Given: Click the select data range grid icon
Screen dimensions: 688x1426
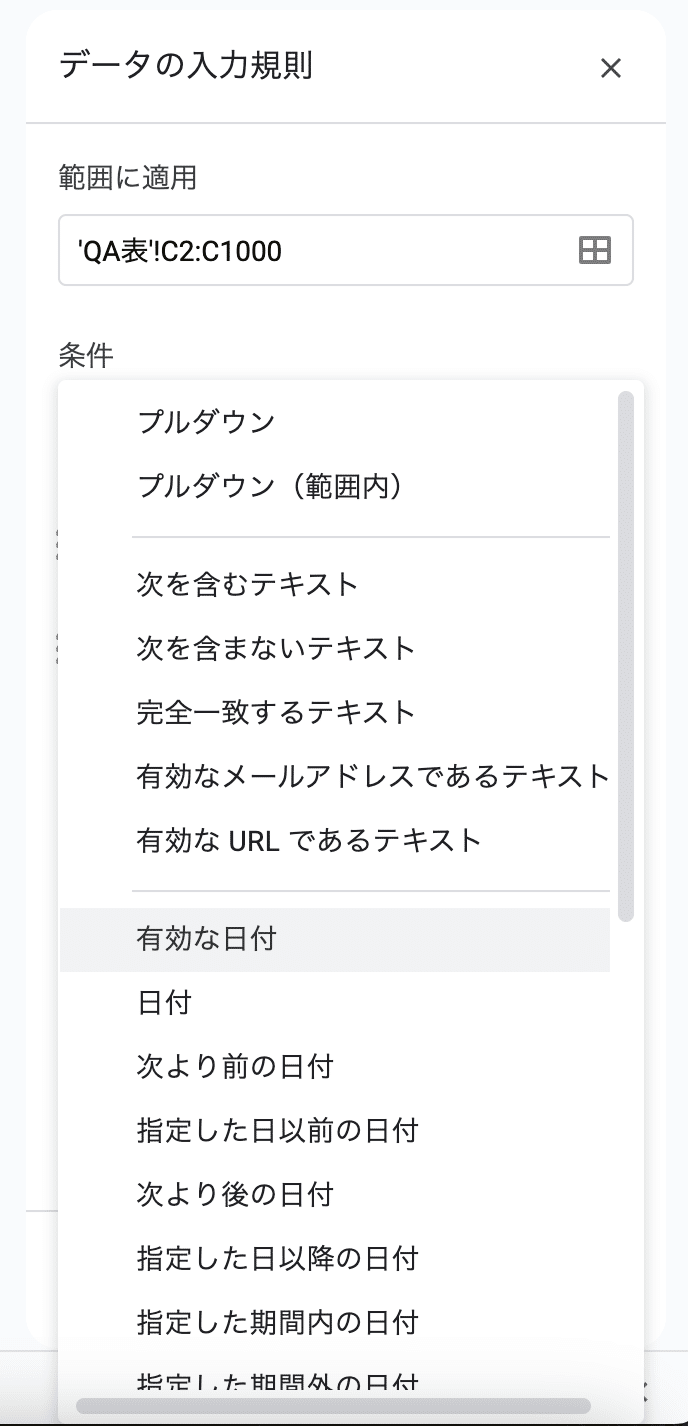Looking at the screenshot, I should (x=595, y=250).
